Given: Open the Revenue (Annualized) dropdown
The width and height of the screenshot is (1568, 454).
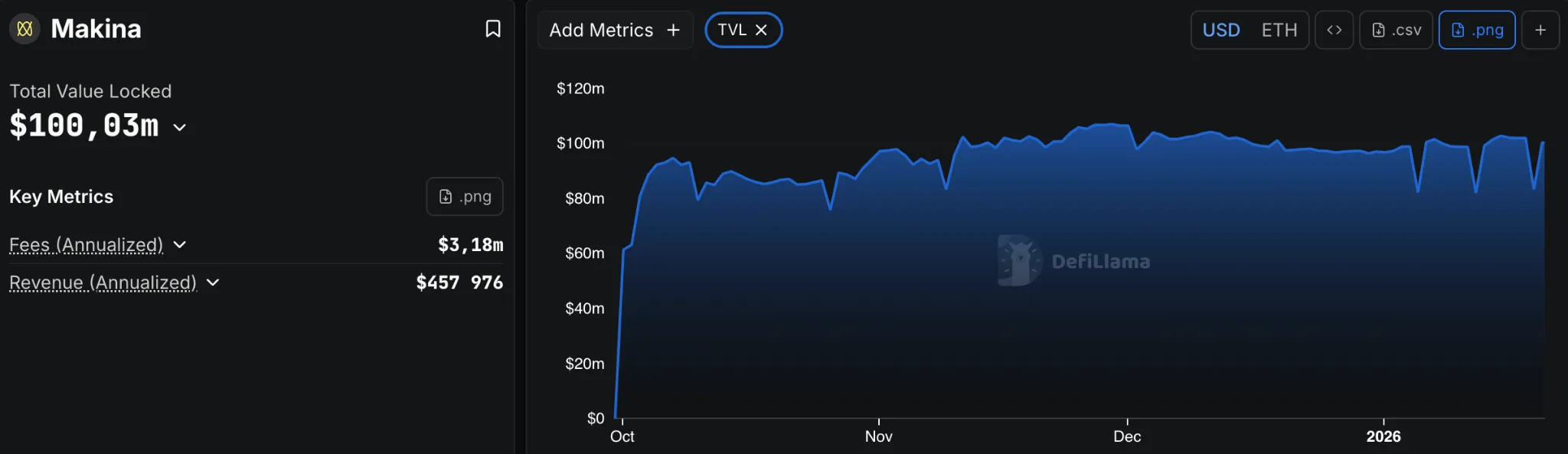Looking at the screenshot, I should click(212, 283).
